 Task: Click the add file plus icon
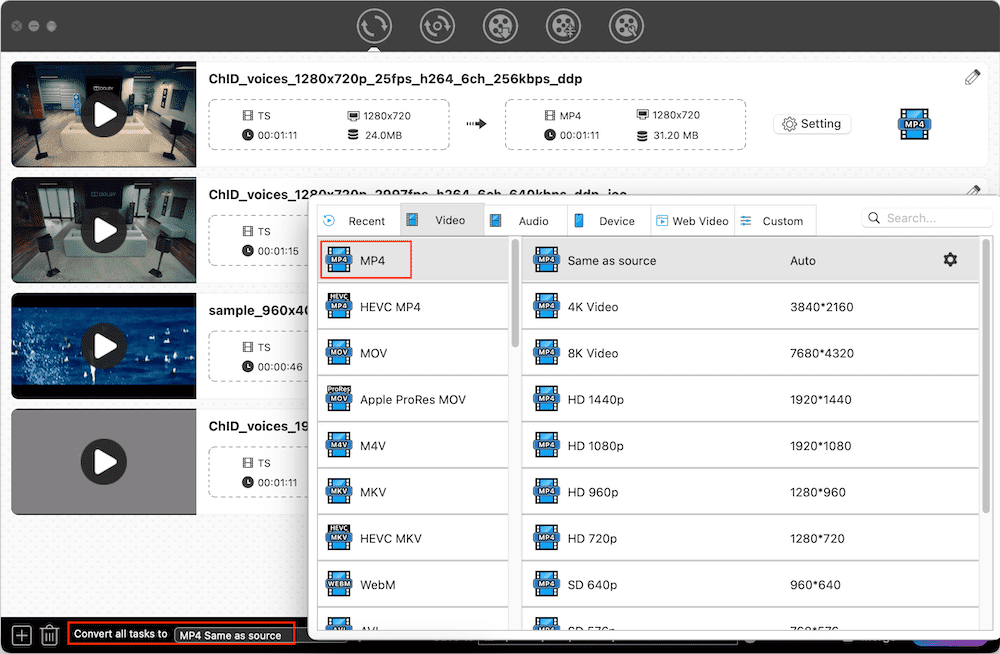tap(22, 635)
